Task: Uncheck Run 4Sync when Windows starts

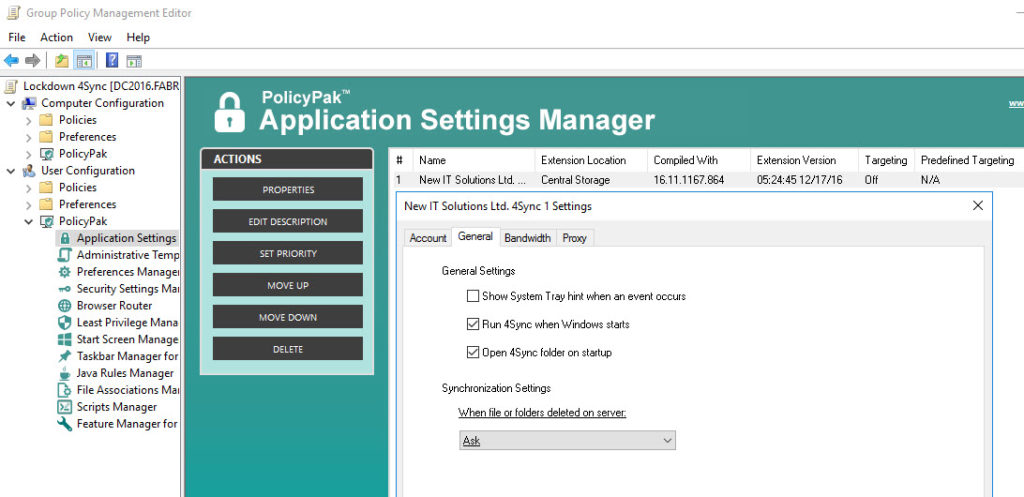Action: (x=473, y=324)
